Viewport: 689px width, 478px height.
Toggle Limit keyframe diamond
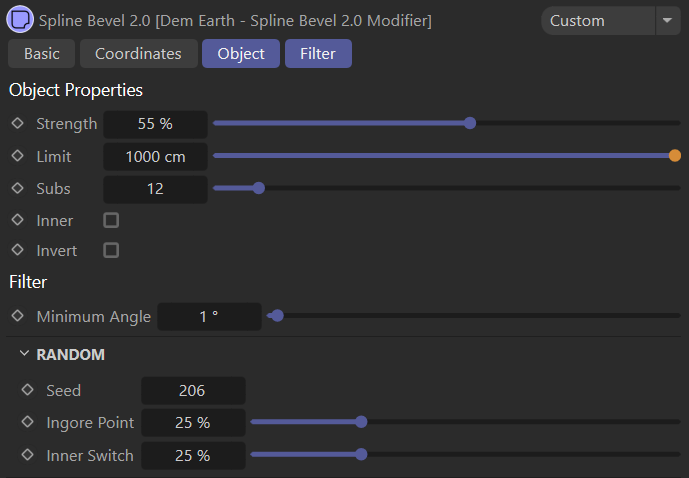click(18, 156)
